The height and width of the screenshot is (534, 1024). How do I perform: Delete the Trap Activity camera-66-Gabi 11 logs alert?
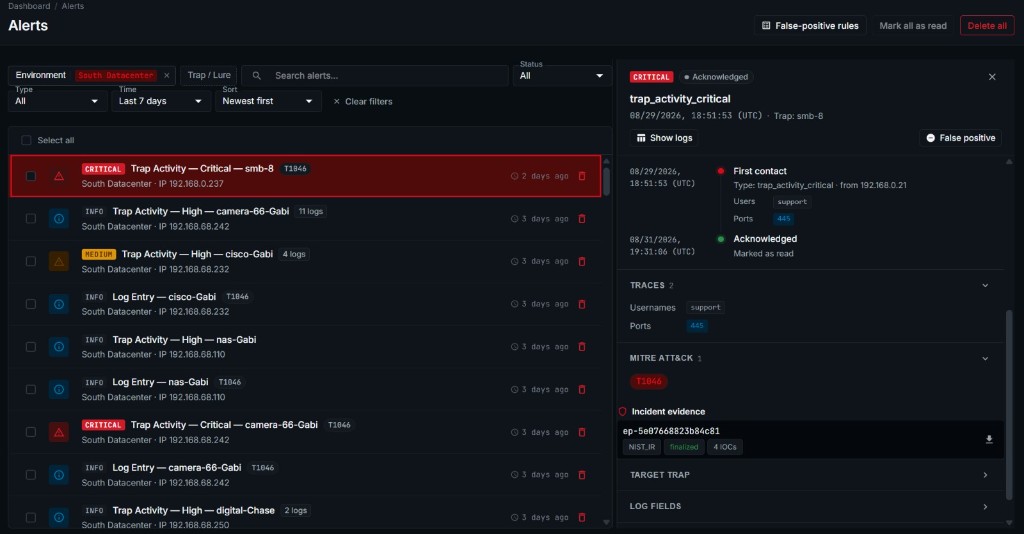pyautogui.click(x=582, y=219)
